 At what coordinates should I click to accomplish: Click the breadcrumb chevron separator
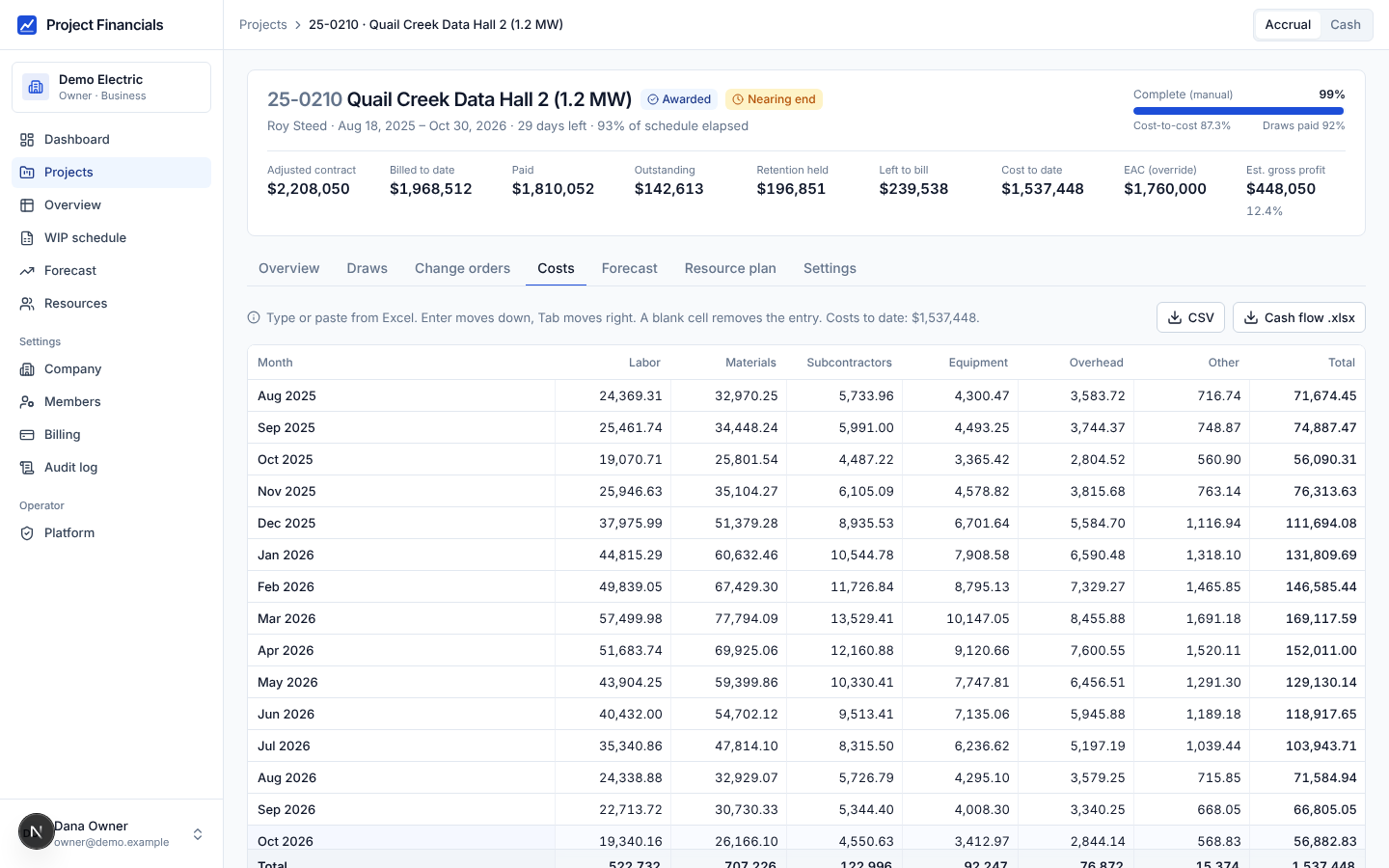tap(298, 25)
